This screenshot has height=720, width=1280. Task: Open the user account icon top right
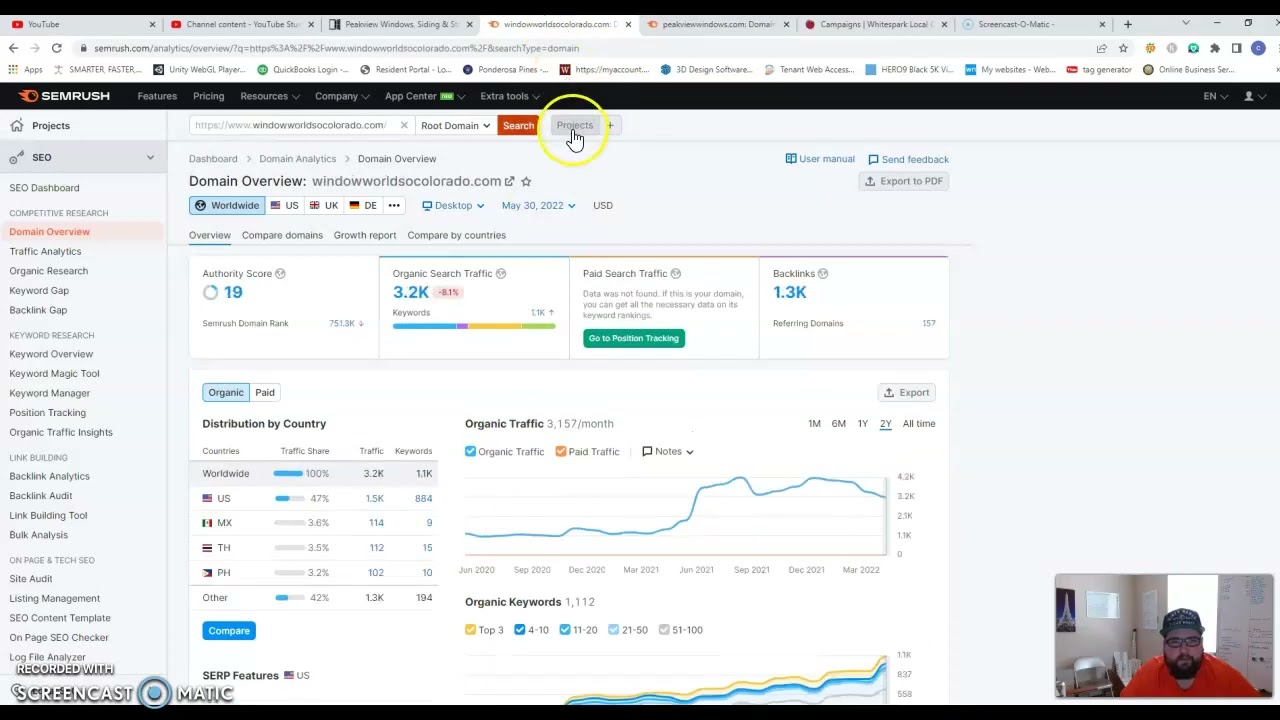tap(1250, 96)
